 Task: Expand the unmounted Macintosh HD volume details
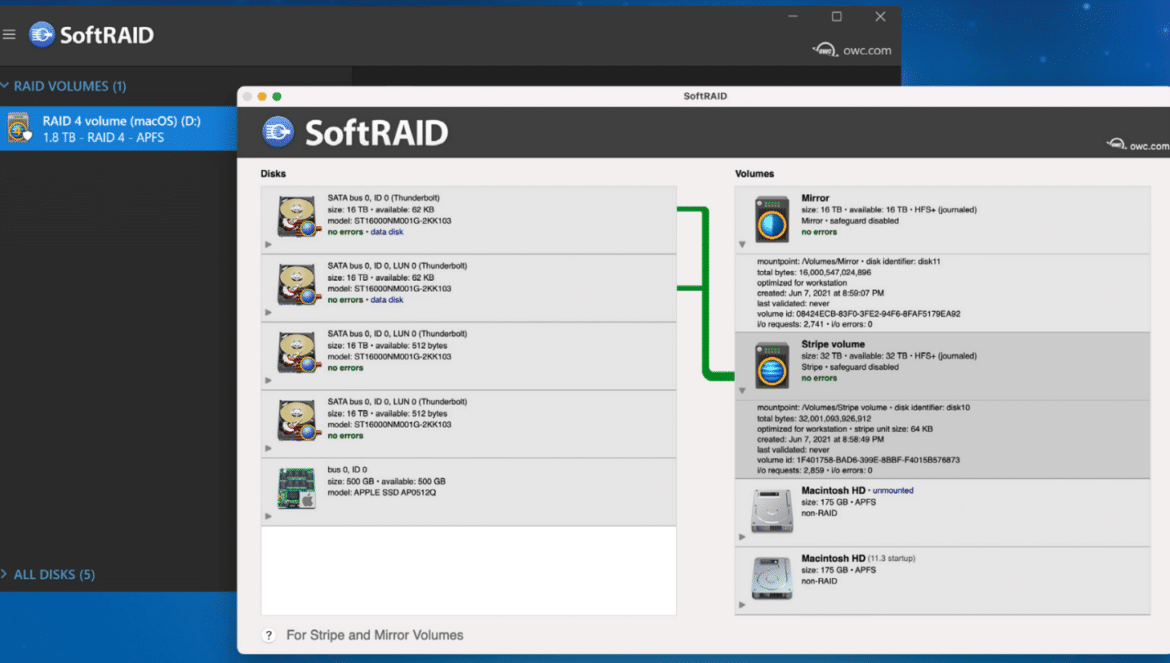pos(742,537)
